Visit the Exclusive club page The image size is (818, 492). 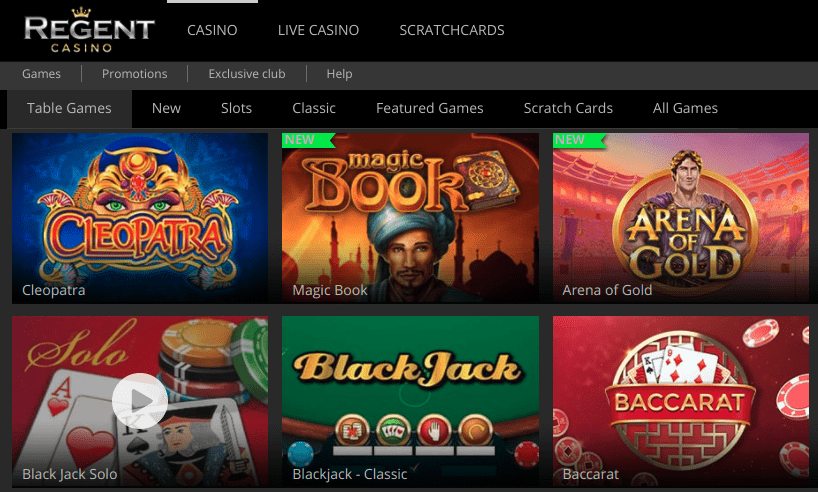[x=247, y=74]
